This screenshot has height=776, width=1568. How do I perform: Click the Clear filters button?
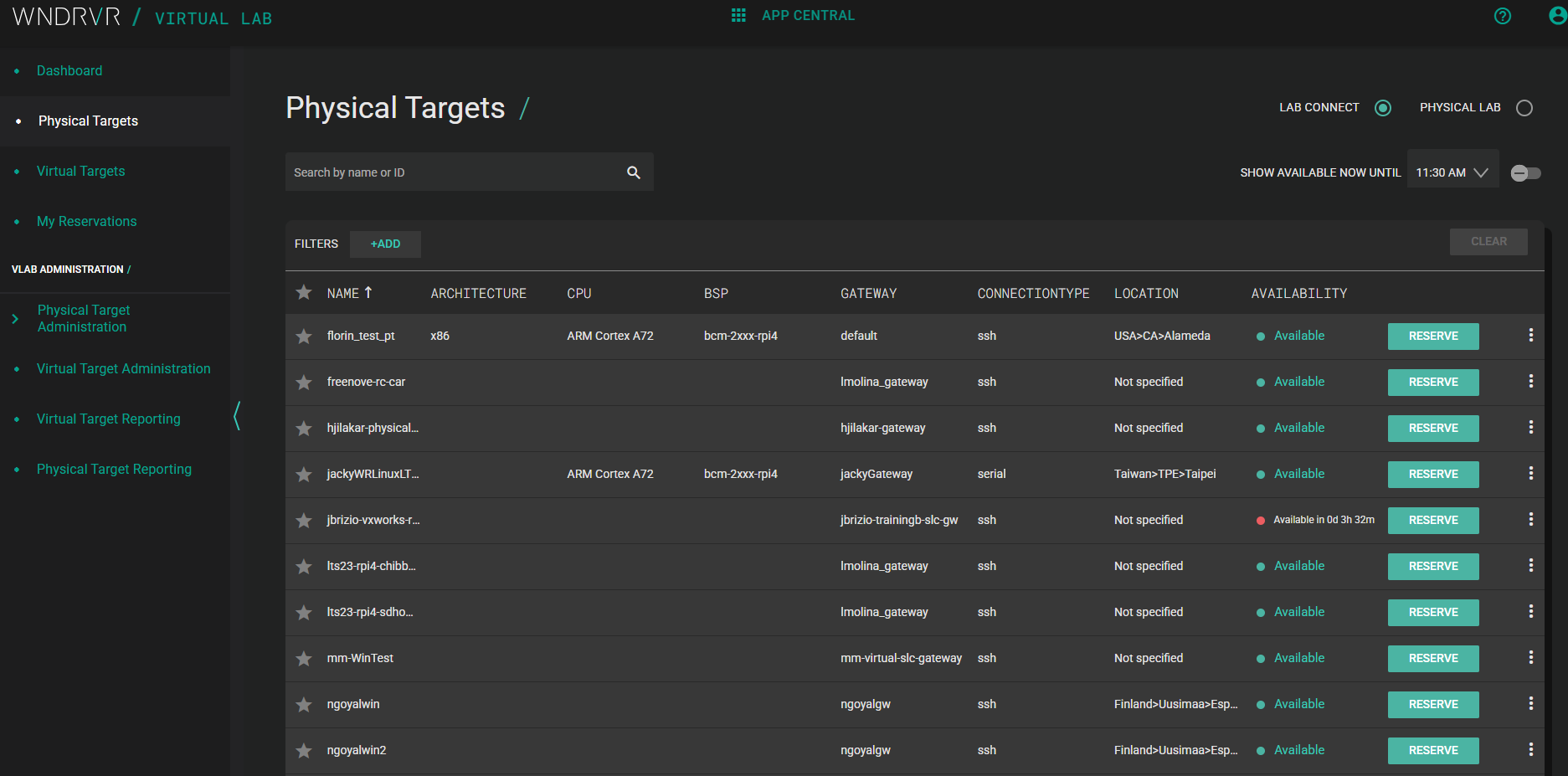click(x=1488, y=241)
